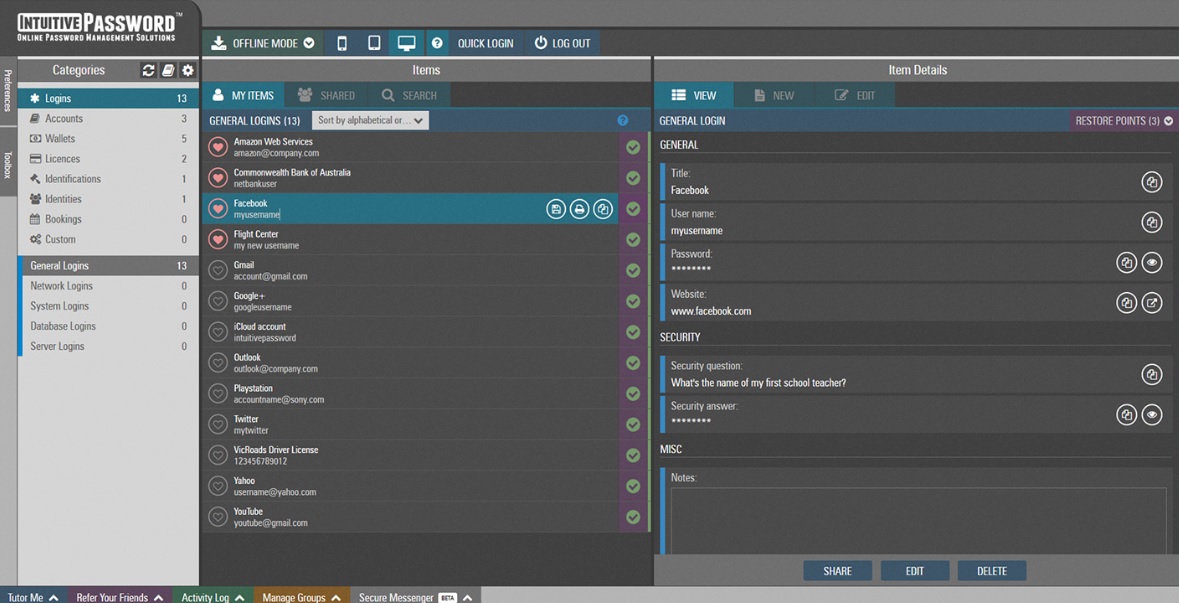This screenshot has height=603, width=1179.
Task: Print the selected Facebook item
Action: point(579,209)
